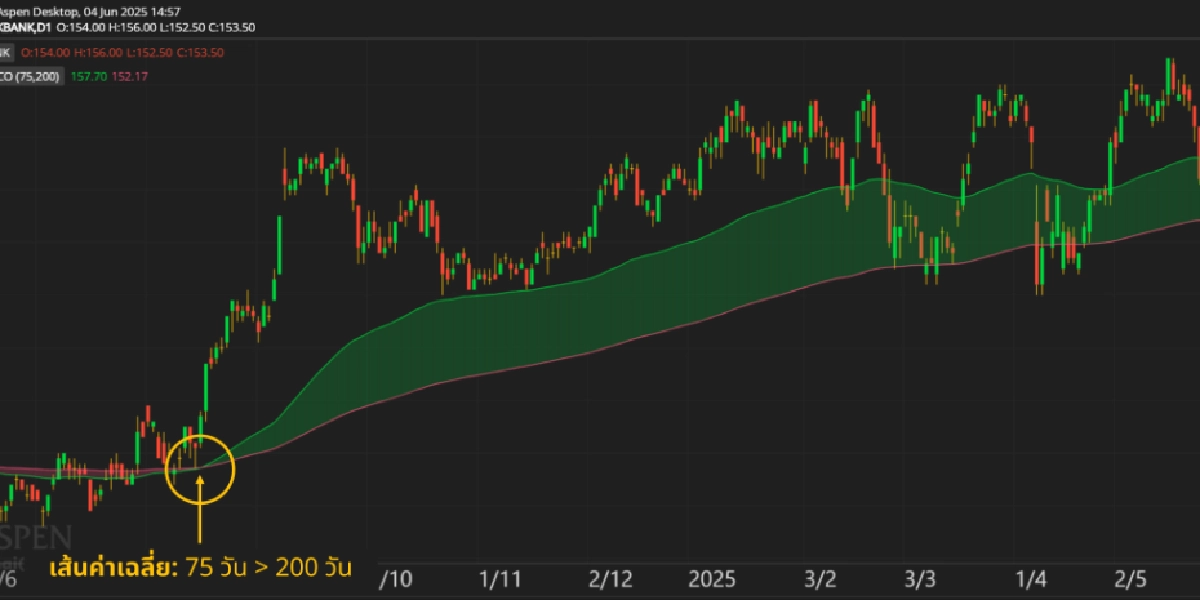The image size is (1200, 600).
Task: Click the KBANK symbol badge under the header
Action: 5,52
